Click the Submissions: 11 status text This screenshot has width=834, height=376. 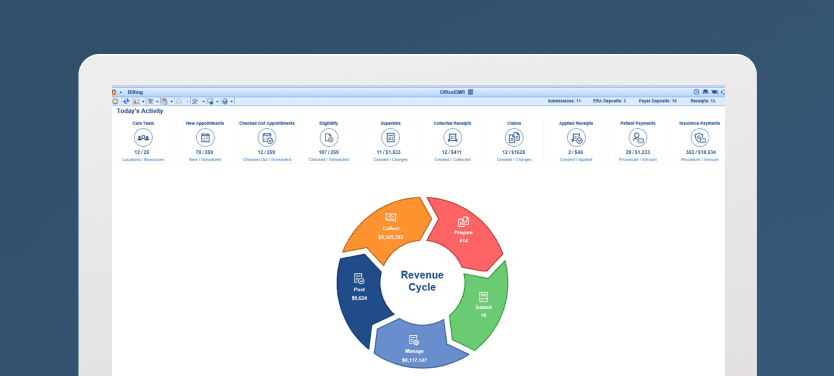pyautogui.click(x=564, y=101)
